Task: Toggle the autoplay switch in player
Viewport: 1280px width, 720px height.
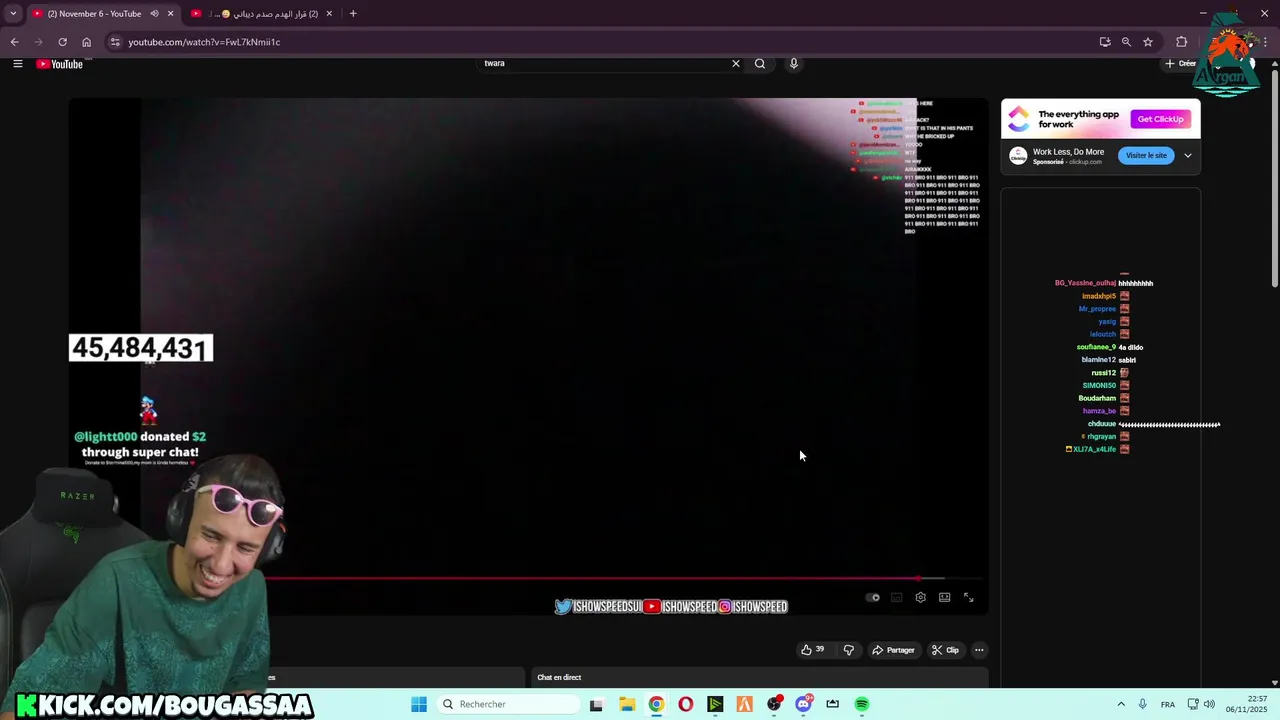Action: pyautogui.click(x=873, y=598)
